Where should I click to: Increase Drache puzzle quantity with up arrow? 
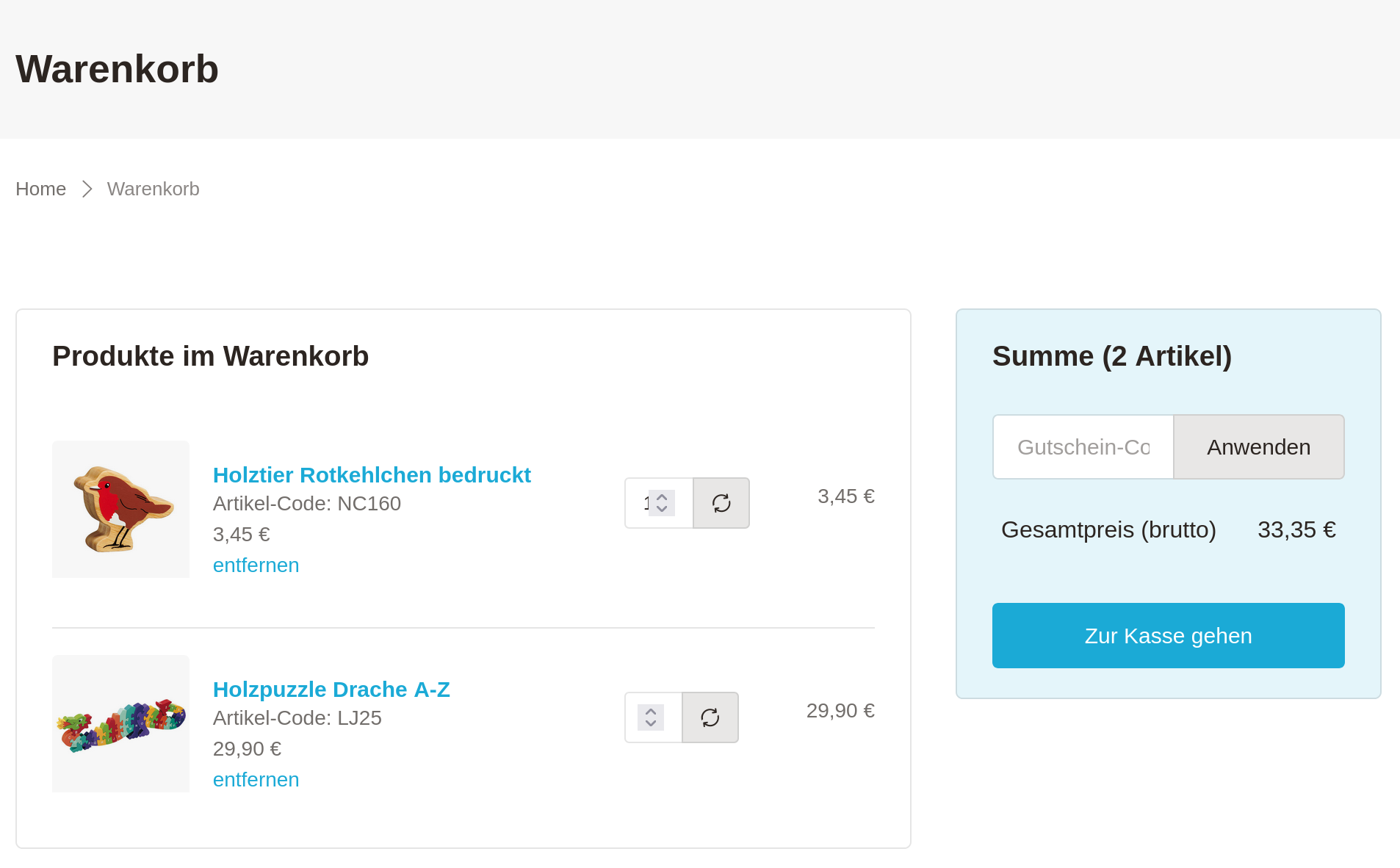(651, 712)
